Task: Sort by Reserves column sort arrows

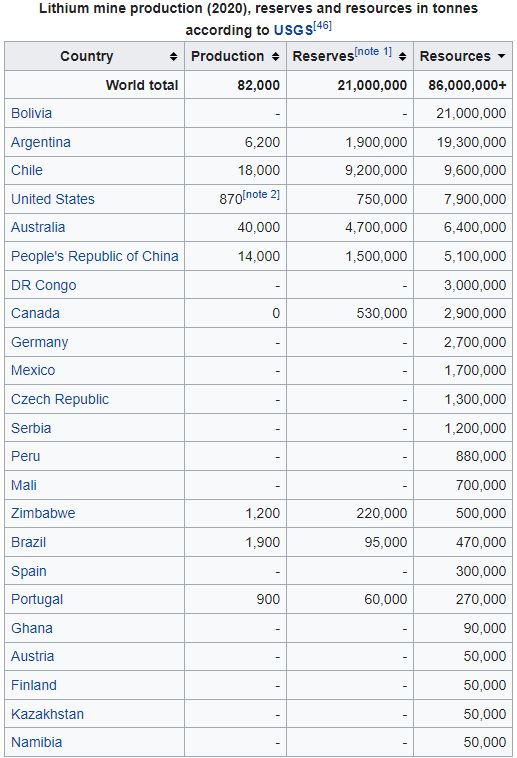Action: coord(402,57)
